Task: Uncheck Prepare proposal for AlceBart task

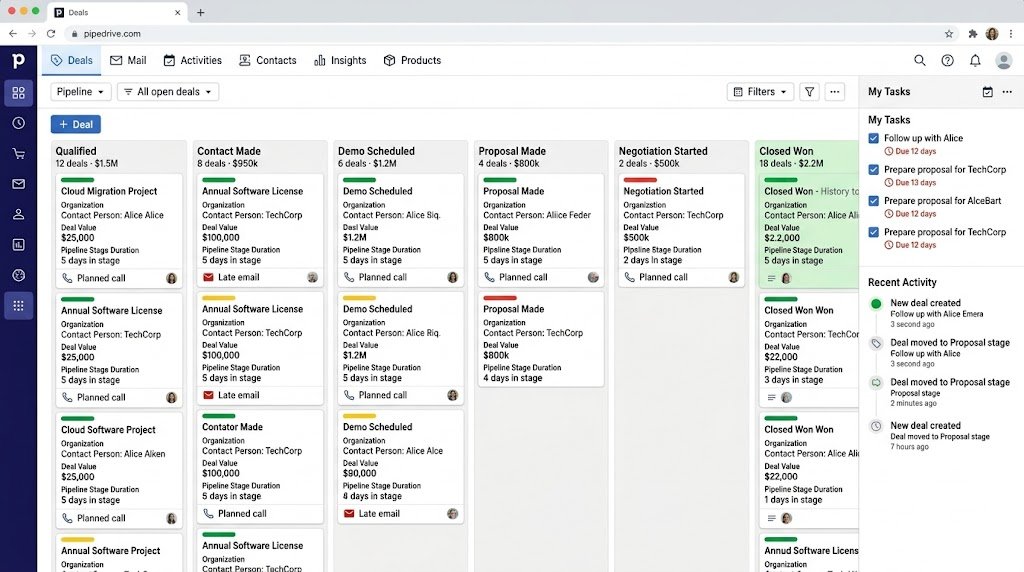Action: pyautogui.click(x=874, y=201)
